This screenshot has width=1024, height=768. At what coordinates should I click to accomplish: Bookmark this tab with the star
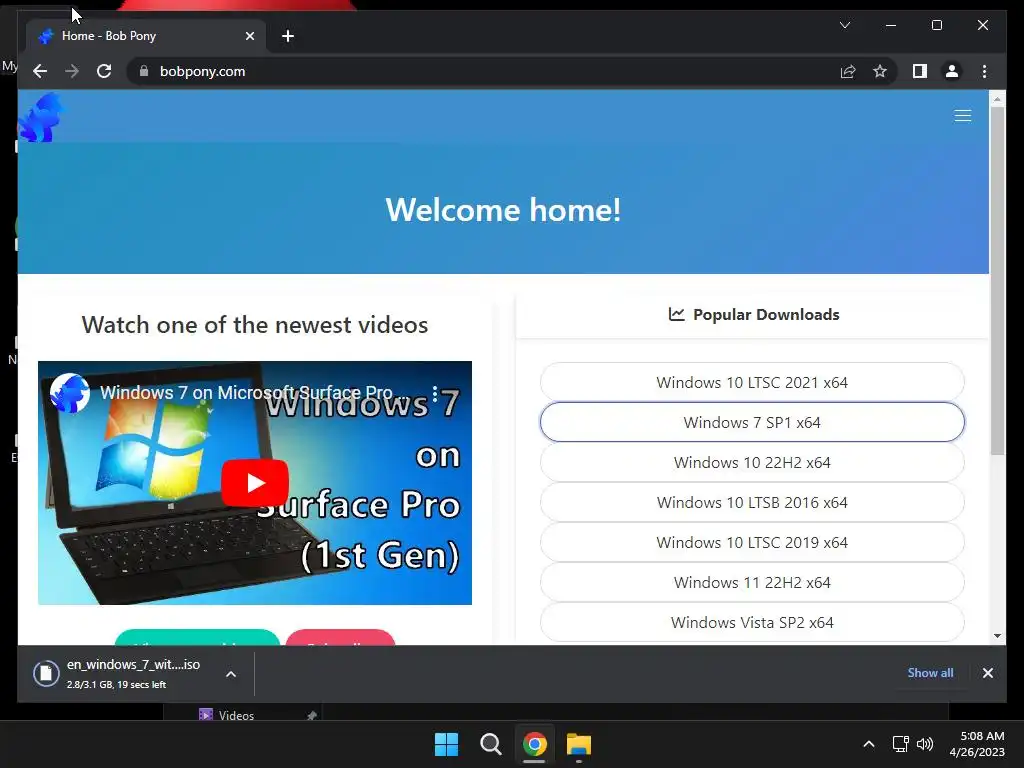pos(880,71)
